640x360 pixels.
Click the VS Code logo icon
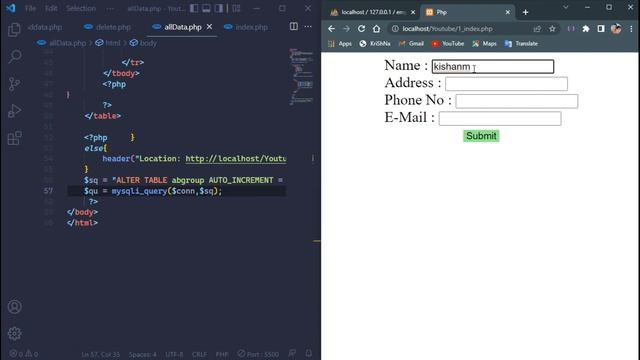coord(11,8)
